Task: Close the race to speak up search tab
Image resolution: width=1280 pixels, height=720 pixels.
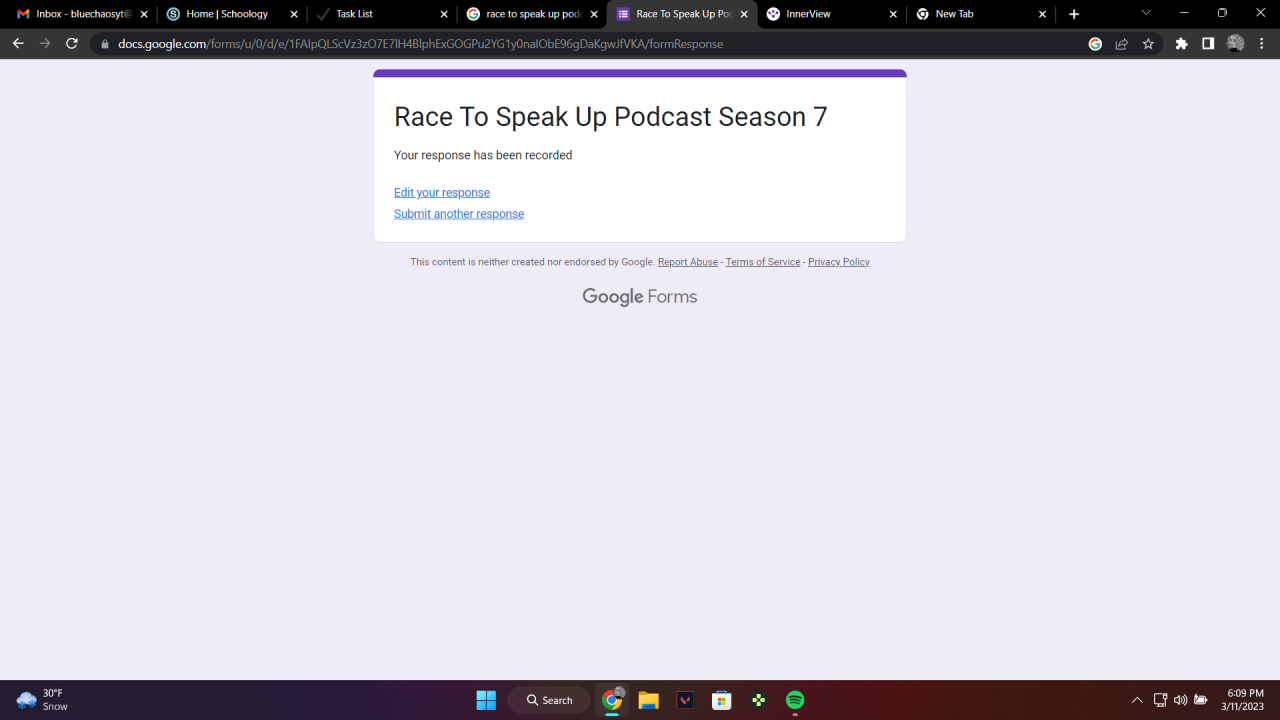Action: coord(594,14)
